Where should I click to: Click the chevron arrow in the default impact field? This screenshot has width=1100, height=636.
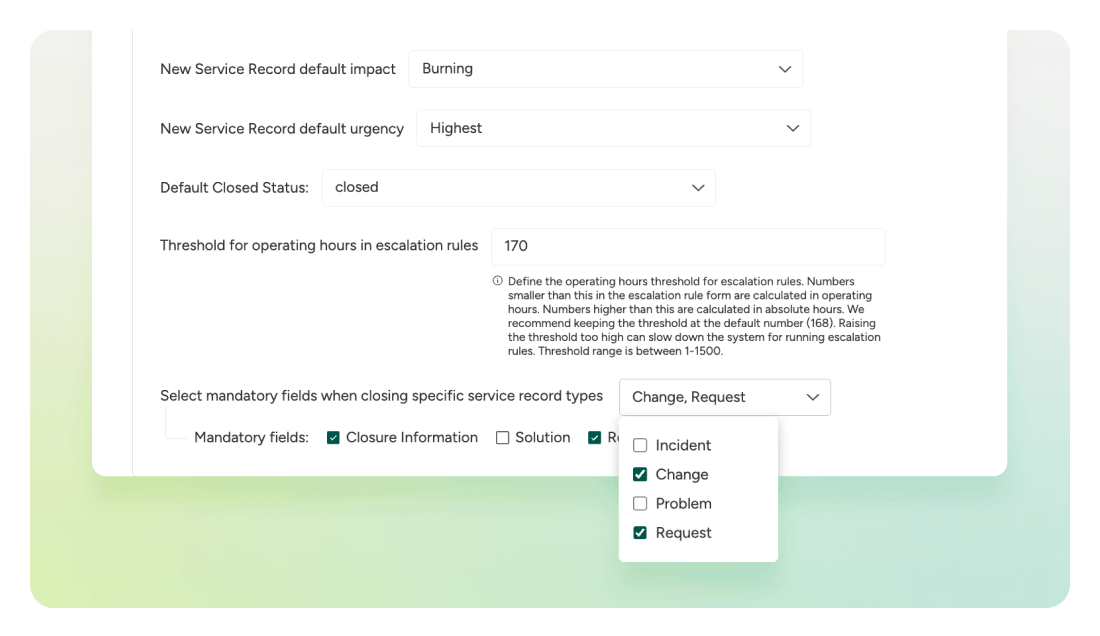[784, 69]
